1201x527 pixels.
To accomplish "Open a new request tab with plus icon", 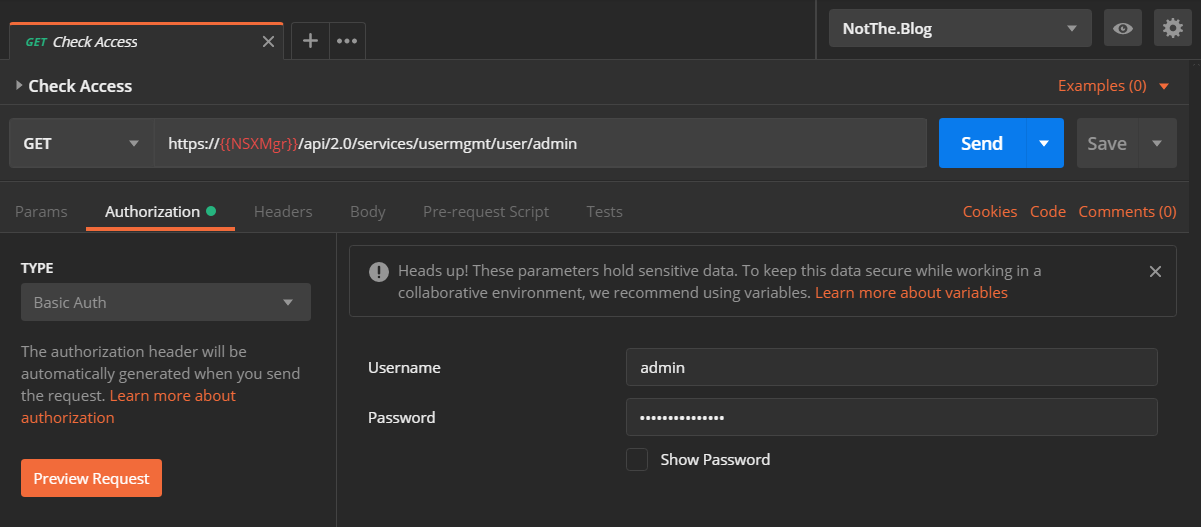I will [310, 41].
